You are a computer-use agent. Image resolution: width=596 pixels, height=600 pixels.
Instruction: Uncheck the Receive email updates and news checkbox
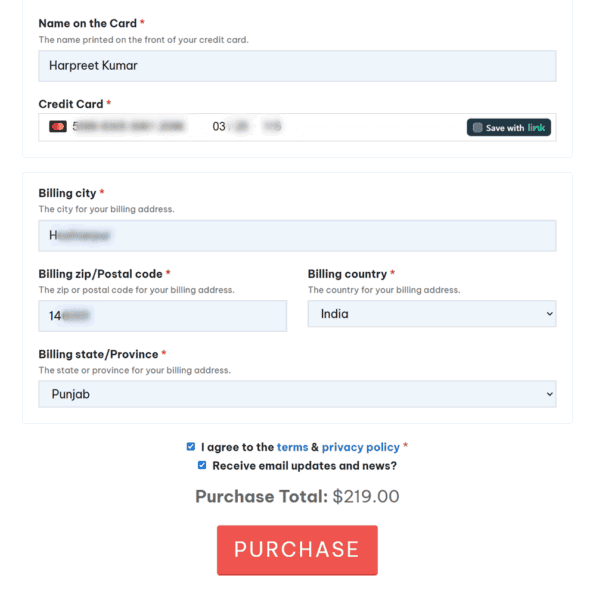coord(202,465)
